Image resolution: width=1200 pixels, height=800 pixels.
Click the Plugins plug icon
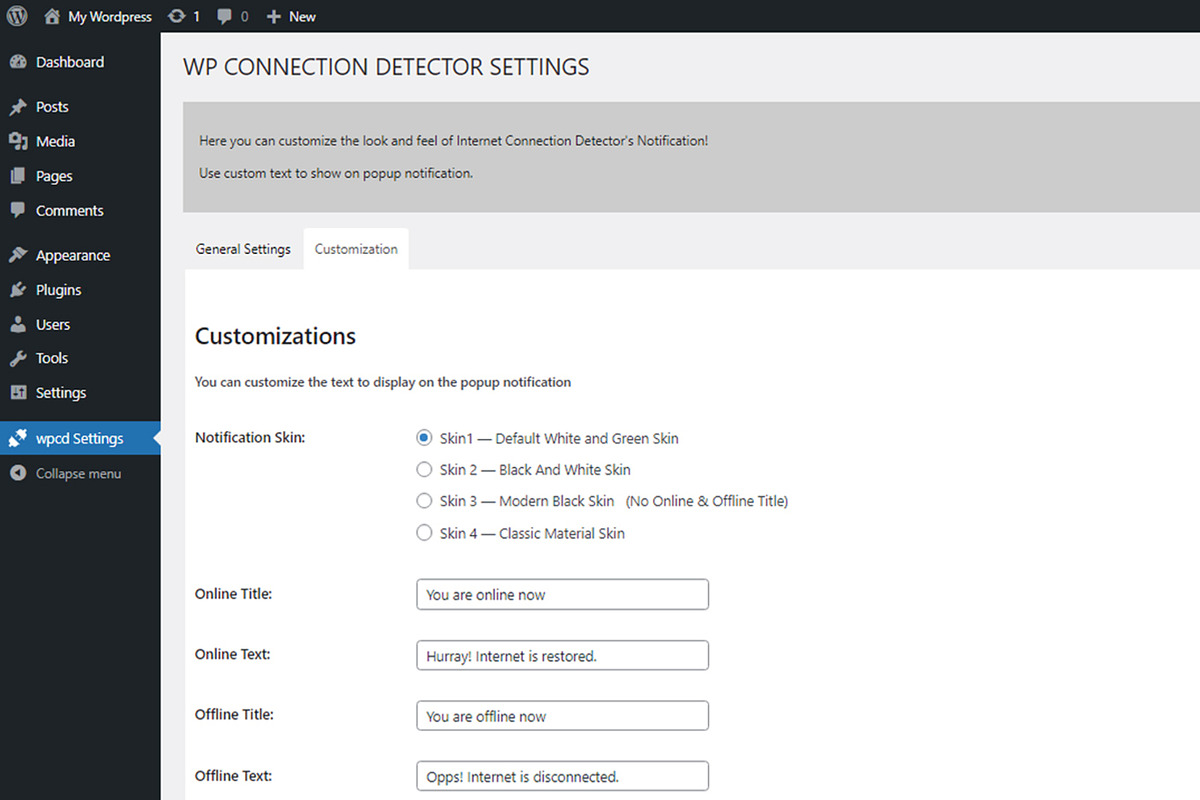pos(18,290)
